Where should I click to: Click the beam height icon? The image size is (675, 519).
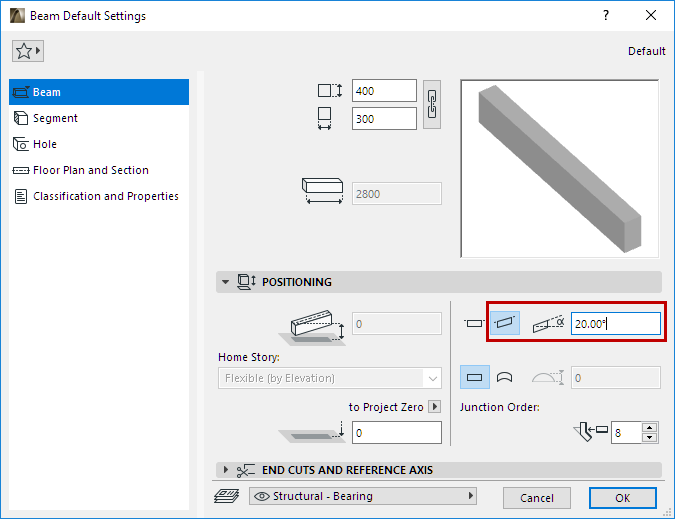tap(330, 90)
